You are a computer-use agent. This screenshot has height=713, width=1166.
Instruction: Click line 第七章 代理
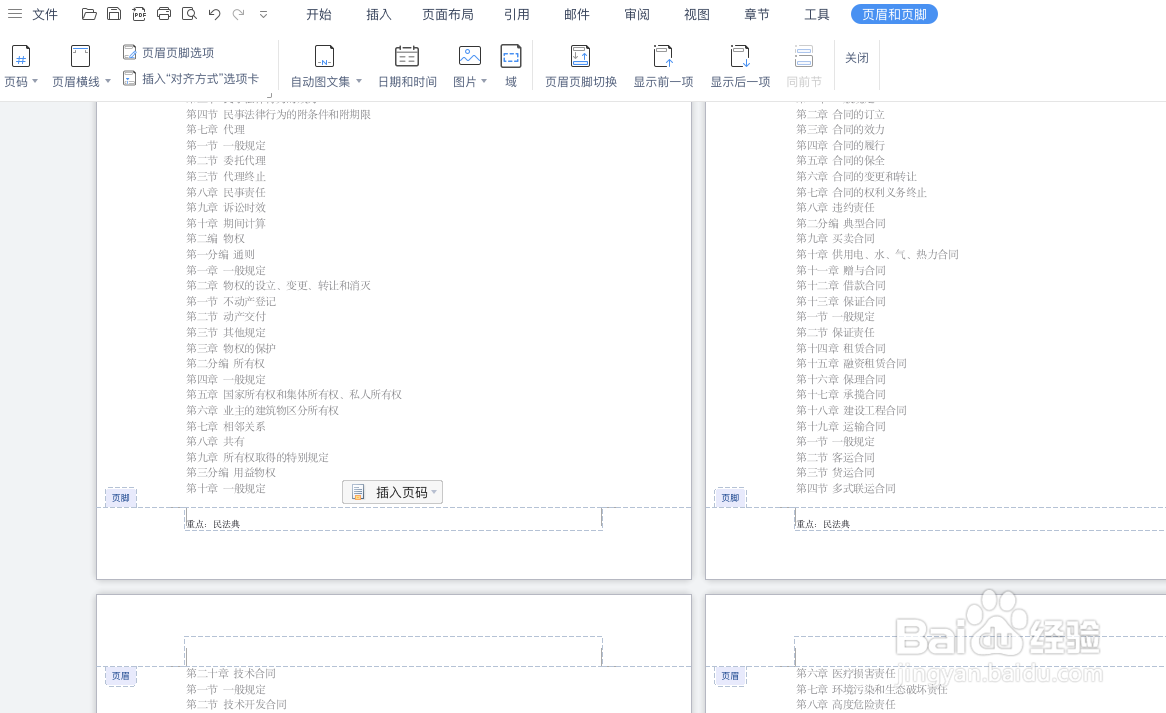tap(215, 129)
